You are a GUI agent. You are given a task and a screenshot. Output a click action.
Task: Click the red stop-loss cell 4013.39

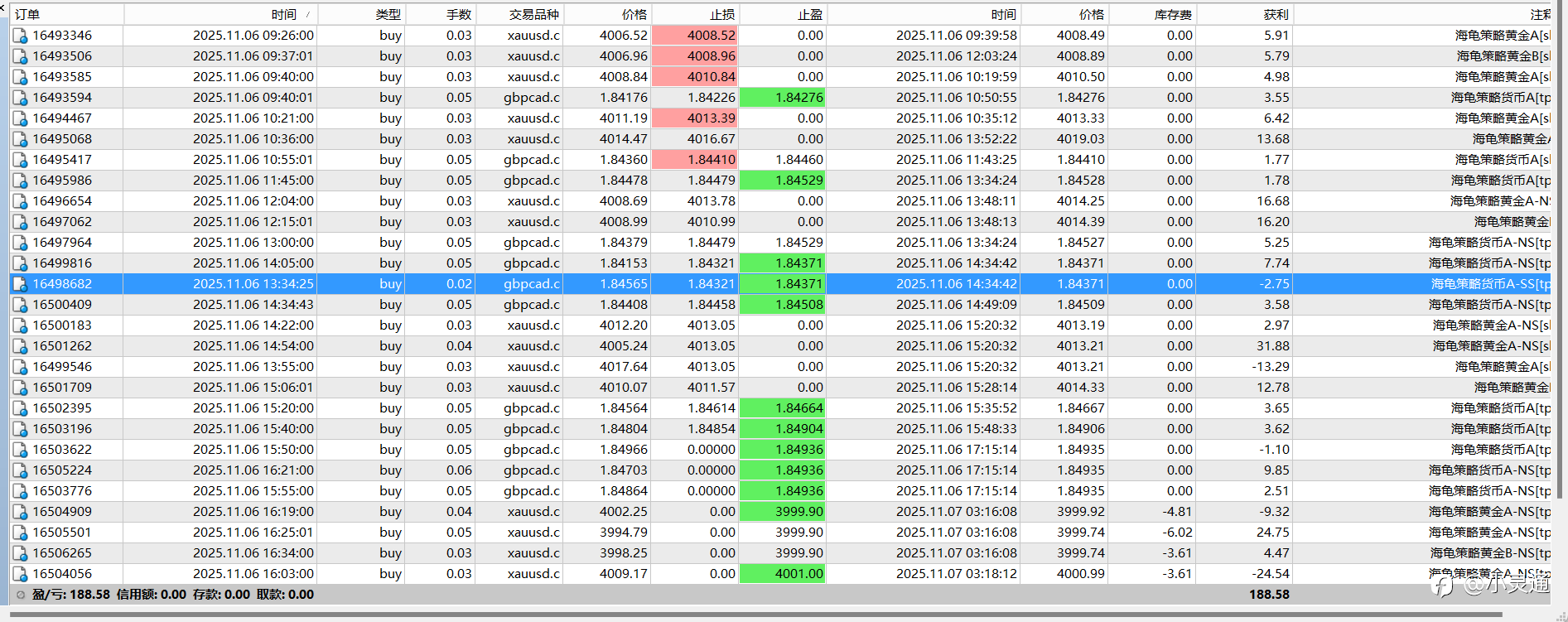(x=695, y=118)
